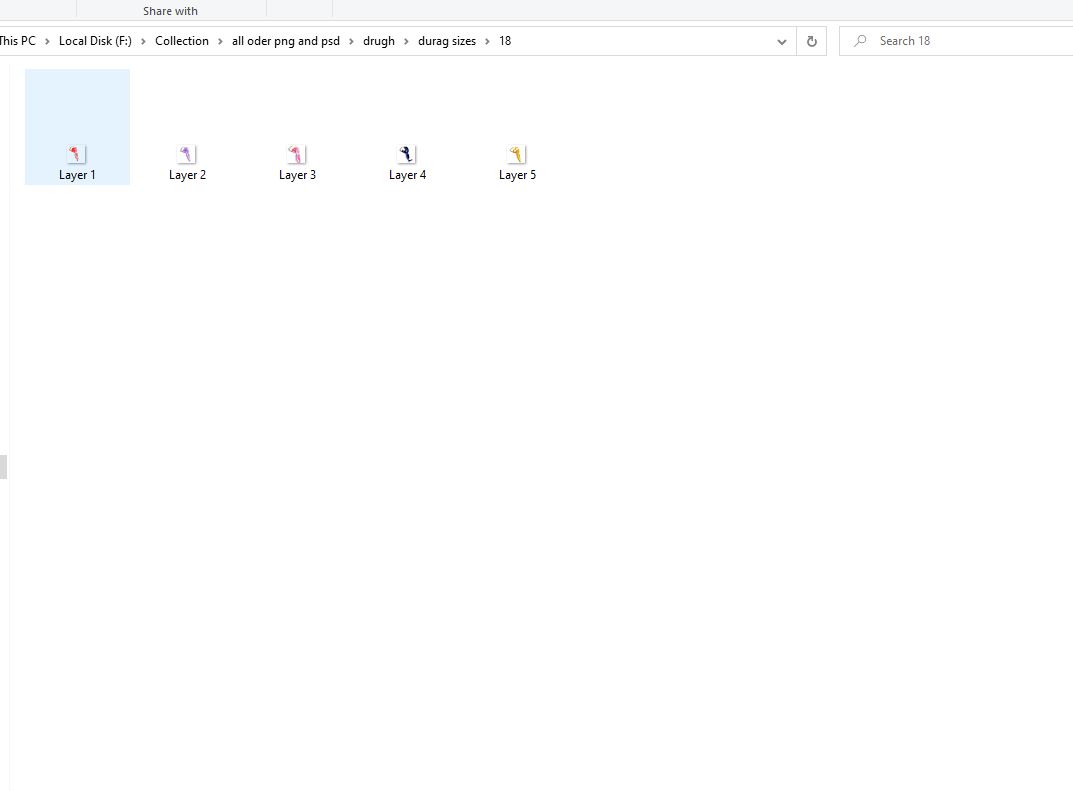Viewport: 1073px width, 791px height.
Task: Select the Layer 4 navy durag file
Action: pos(407,154)
